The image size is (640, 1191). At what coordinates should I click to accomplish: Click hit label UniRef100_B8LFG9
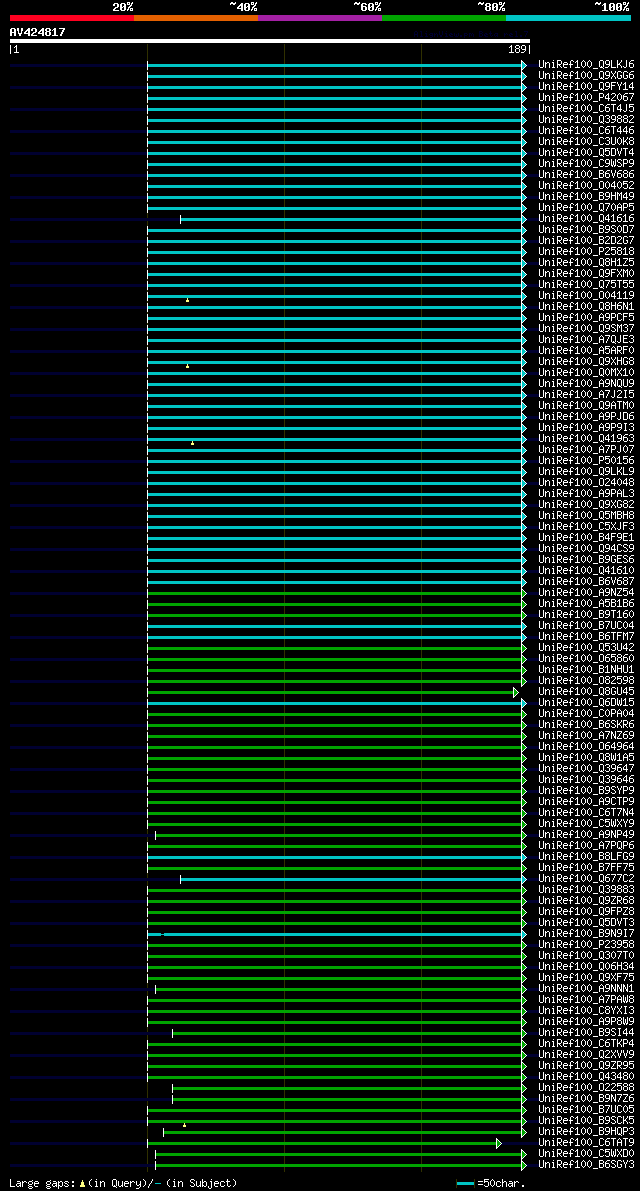pyautogui.click(x=586, y=856)
